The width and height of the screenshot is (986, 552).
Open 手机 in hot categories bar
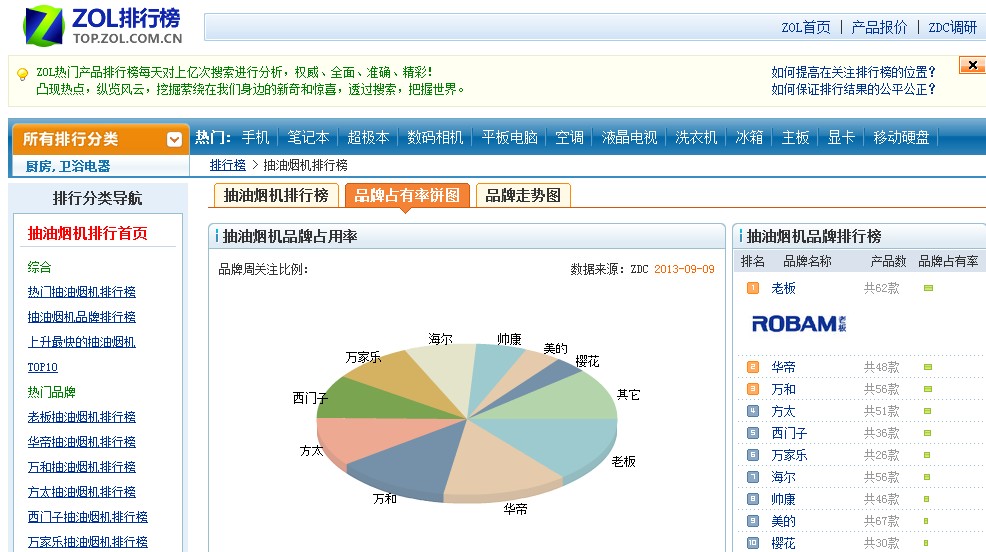pyautogui.click(x=255, y=138)
